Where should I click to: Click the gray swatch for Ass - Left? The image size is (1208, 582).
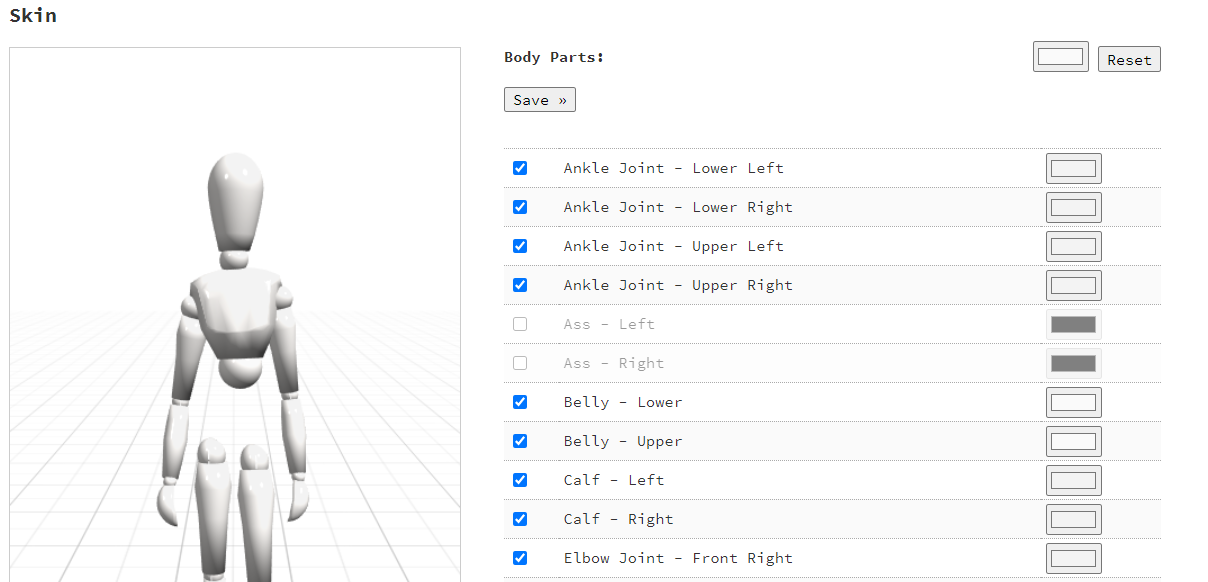[x=1073, y=324]
